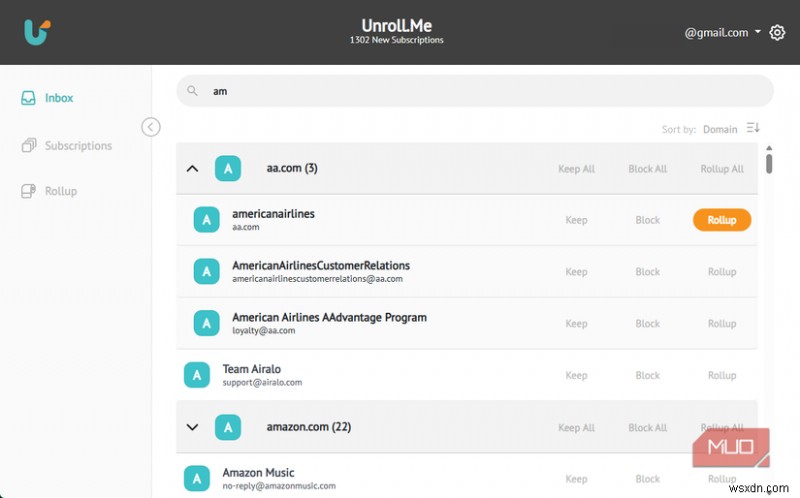
Task: Click Rollup All for aa.com
Action: tap(722, 169)
